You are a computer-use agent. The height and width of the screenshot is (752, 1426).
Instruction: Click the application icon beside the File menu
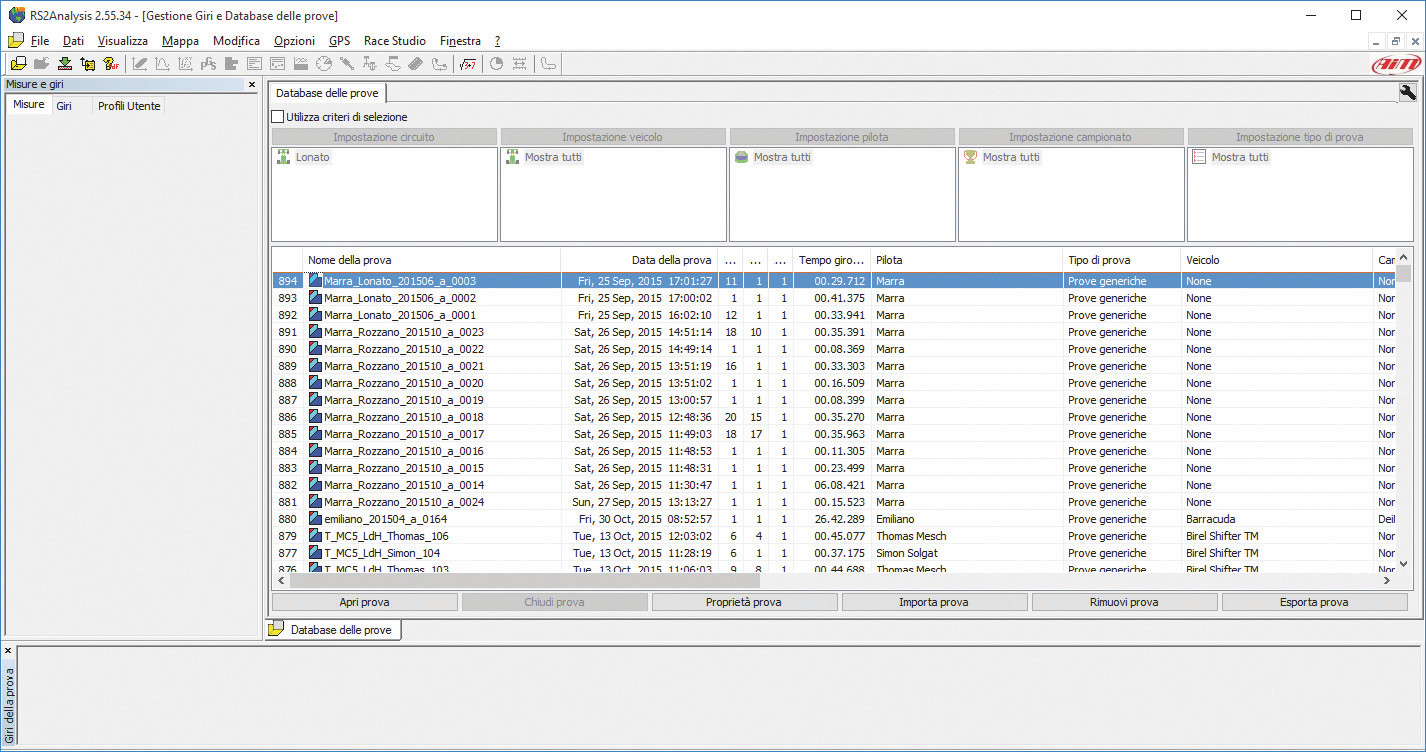(x=16, y=41)
